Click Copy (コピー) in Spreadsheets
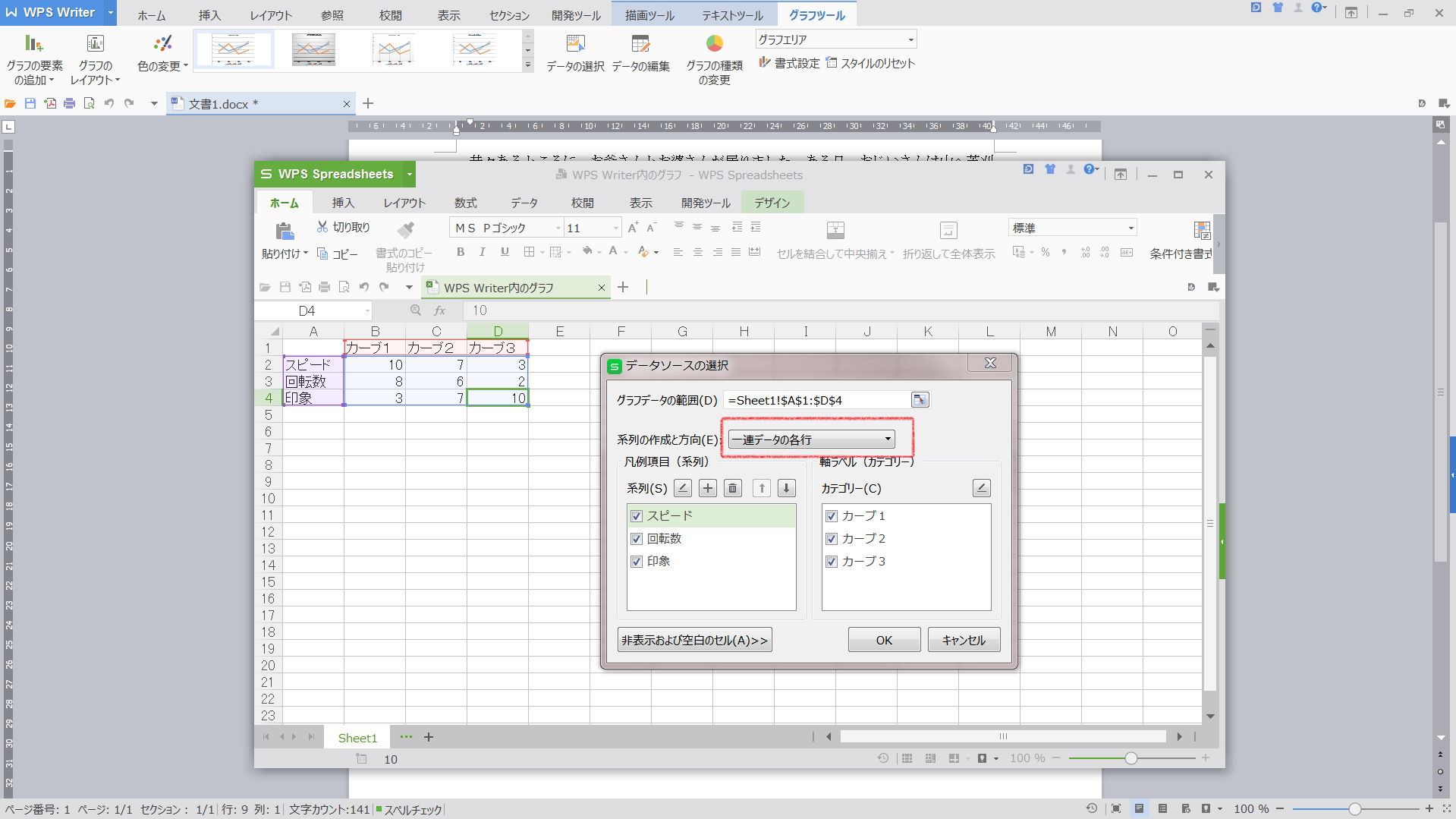This screenshot has width=1456, height=819. point(337,254)
